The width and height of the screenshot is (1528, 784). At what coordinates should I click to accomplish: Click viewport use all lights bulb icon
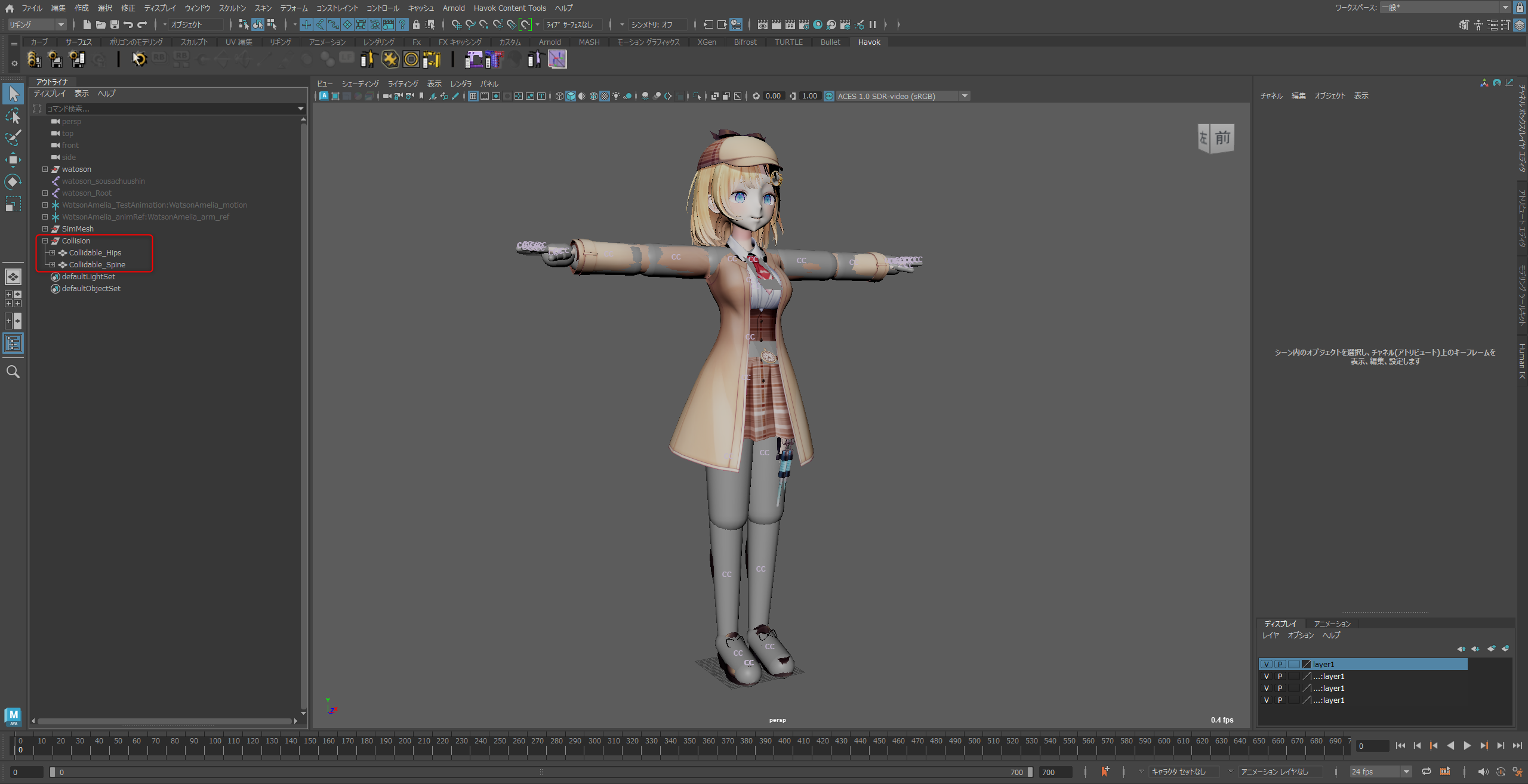pyautogui.click(x=616, y=96)
